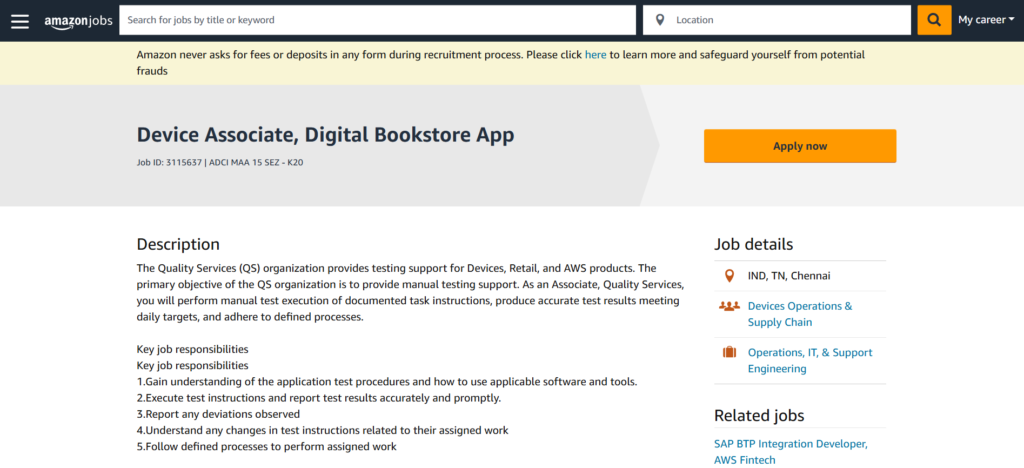Click the IND, TN, Chennai location text

(x=789, y=276)
